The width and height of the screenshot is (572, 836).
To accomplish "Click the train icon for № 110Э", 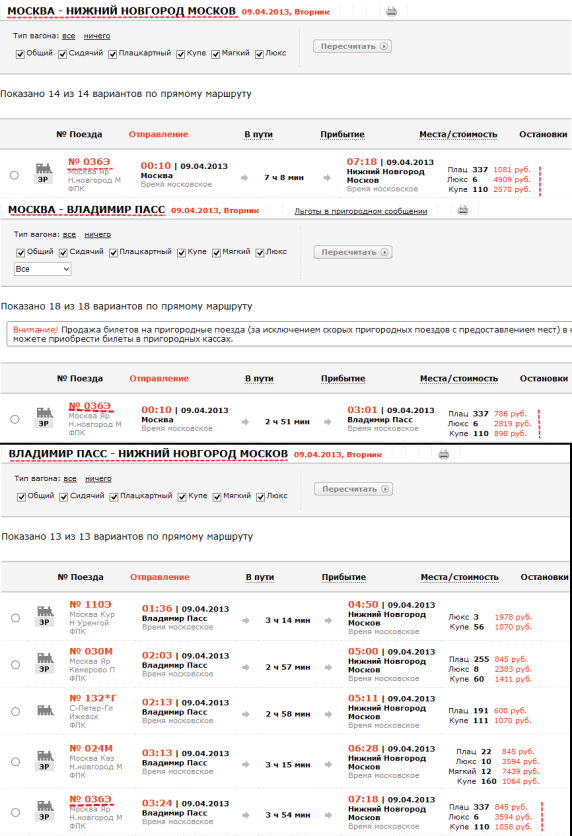I will tap(45, 612).
